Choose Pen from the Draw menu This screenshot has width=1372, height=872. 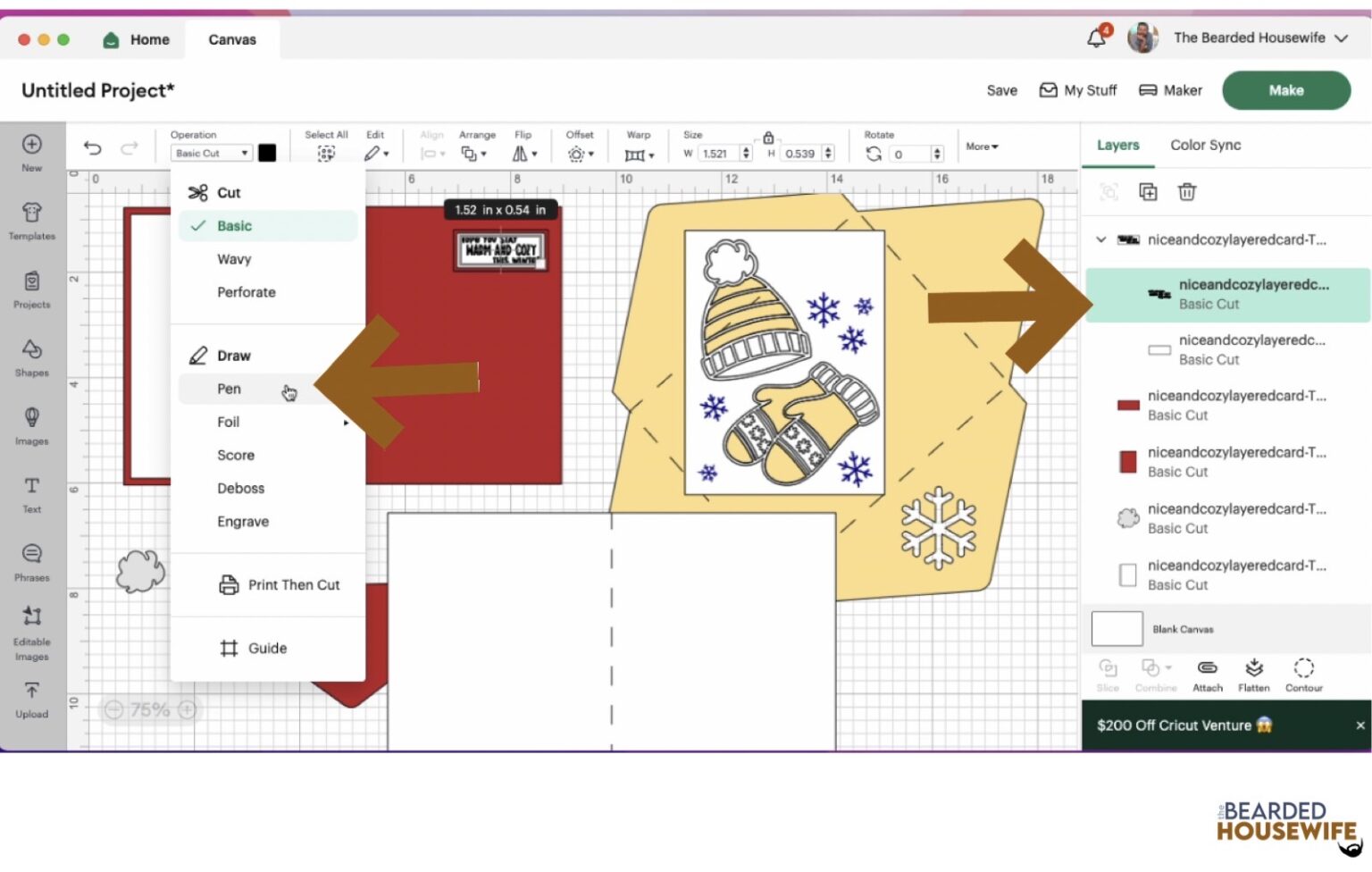coord(230,389)
